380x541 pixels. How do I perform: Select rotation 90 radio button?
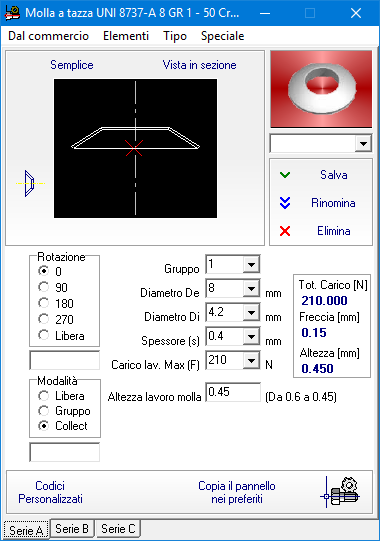(43, 287)
